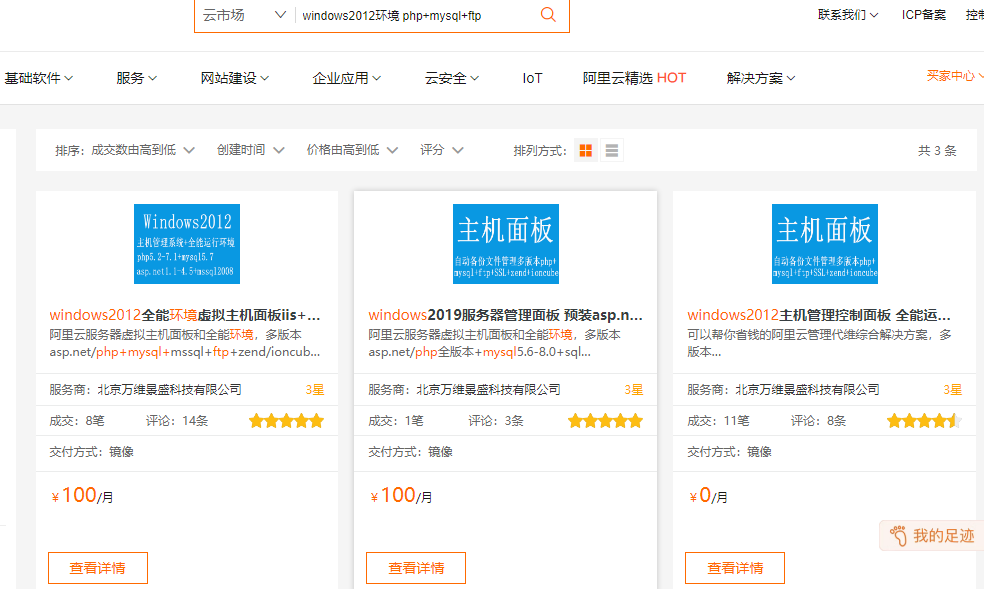Image resolution: width=984 pixels, height=589 pixels.
Task: Expand the 云安全 category menu
Action: 452,78
